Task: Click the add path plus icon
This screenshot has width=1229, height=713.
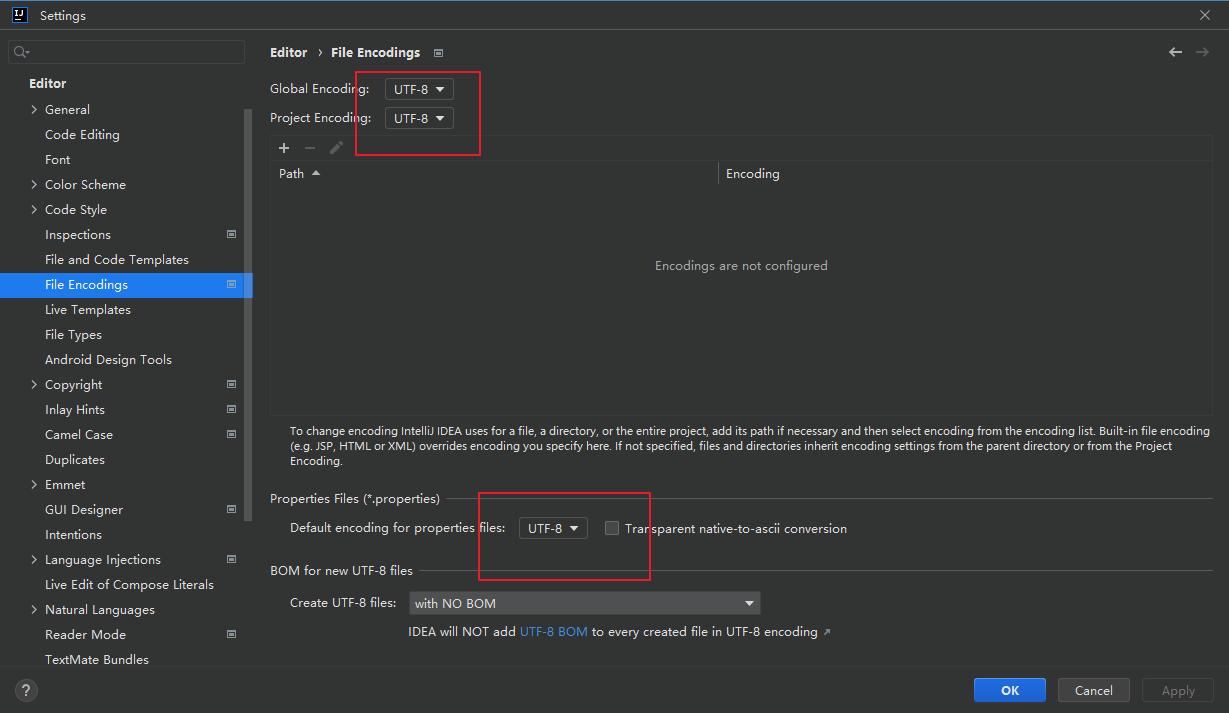Action: click(284, 148)
